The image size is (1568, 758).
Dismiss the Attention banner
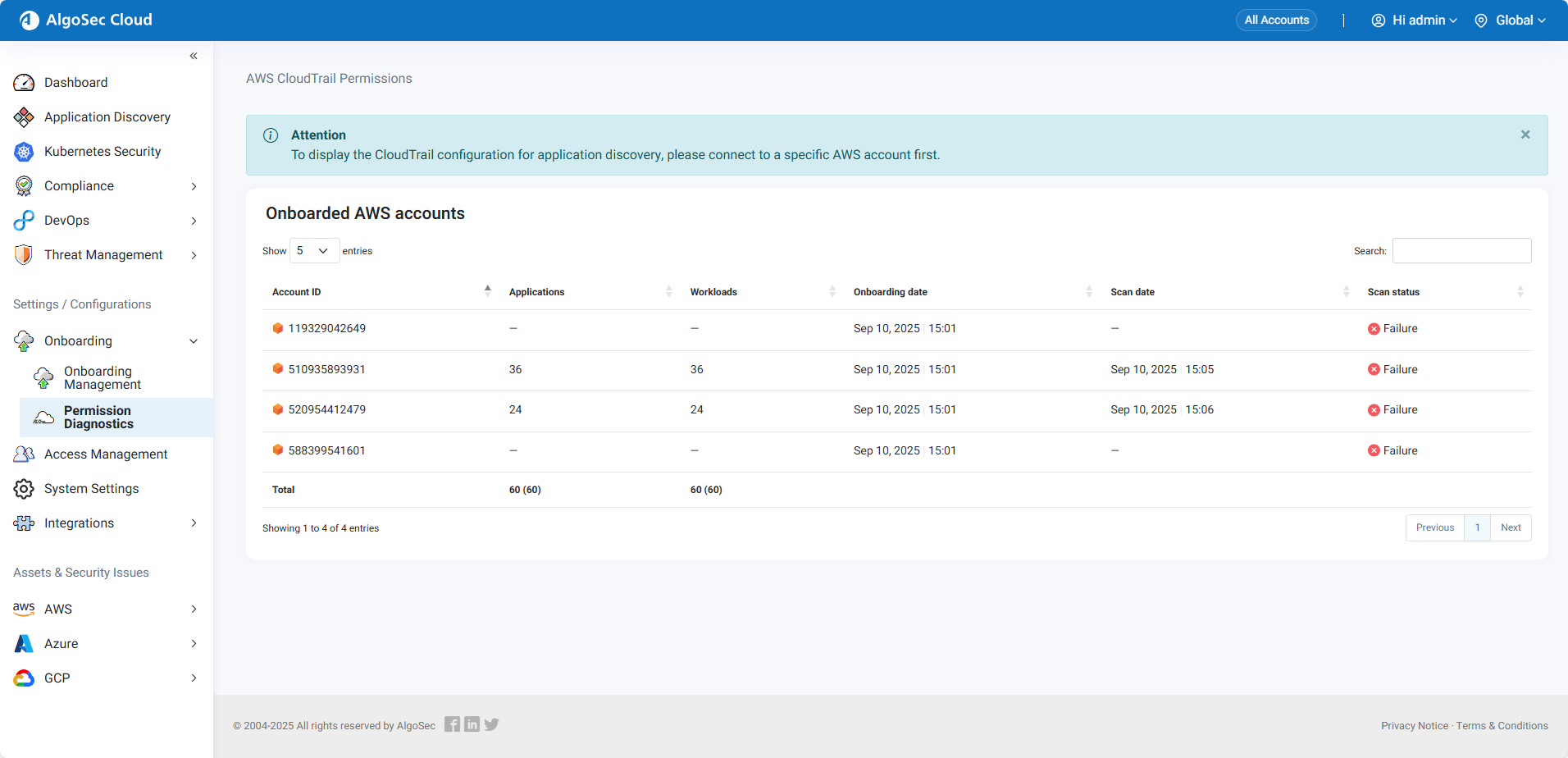click(1525, 135)
